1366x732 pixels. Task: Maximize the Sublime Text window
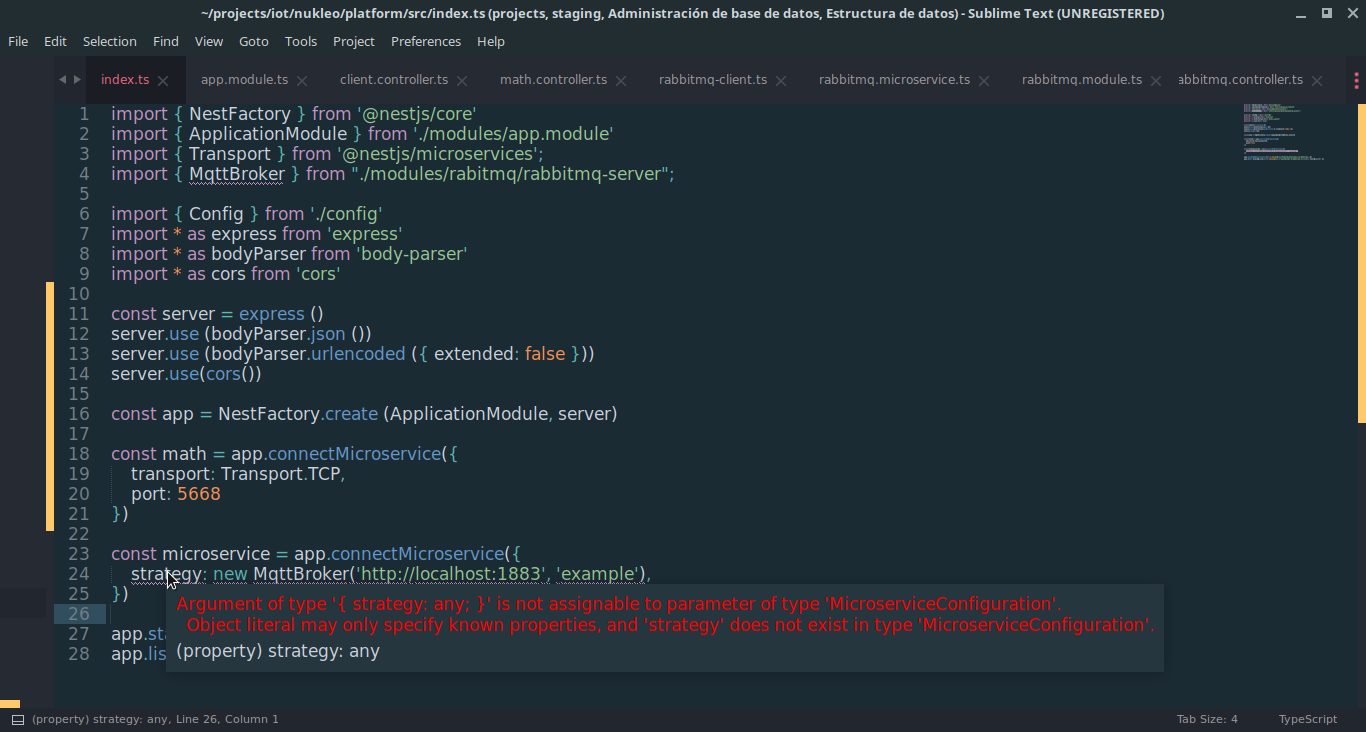(1327, 13)
